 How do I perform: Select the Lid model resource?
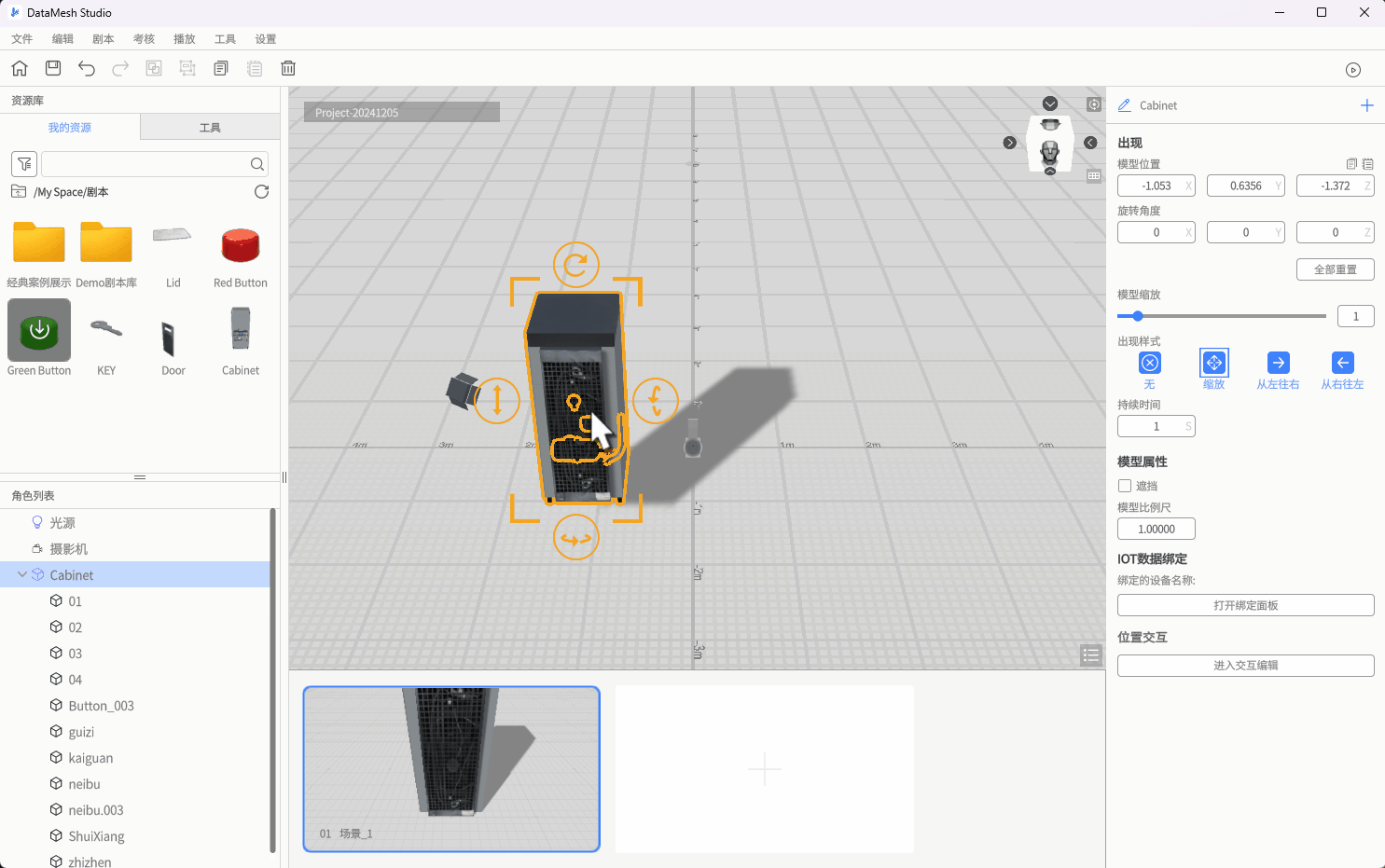click(173, 255)
